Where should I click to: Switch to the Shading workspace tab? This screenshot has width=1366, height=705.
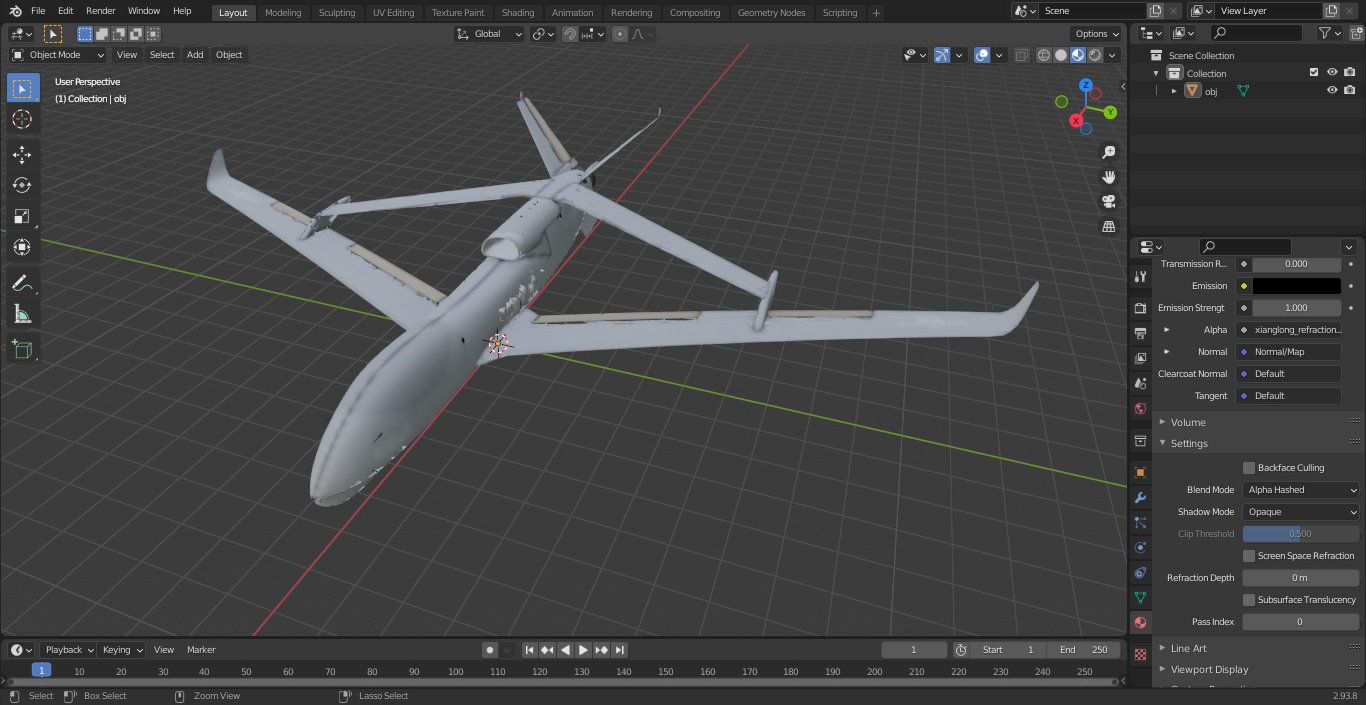[517, 12]
